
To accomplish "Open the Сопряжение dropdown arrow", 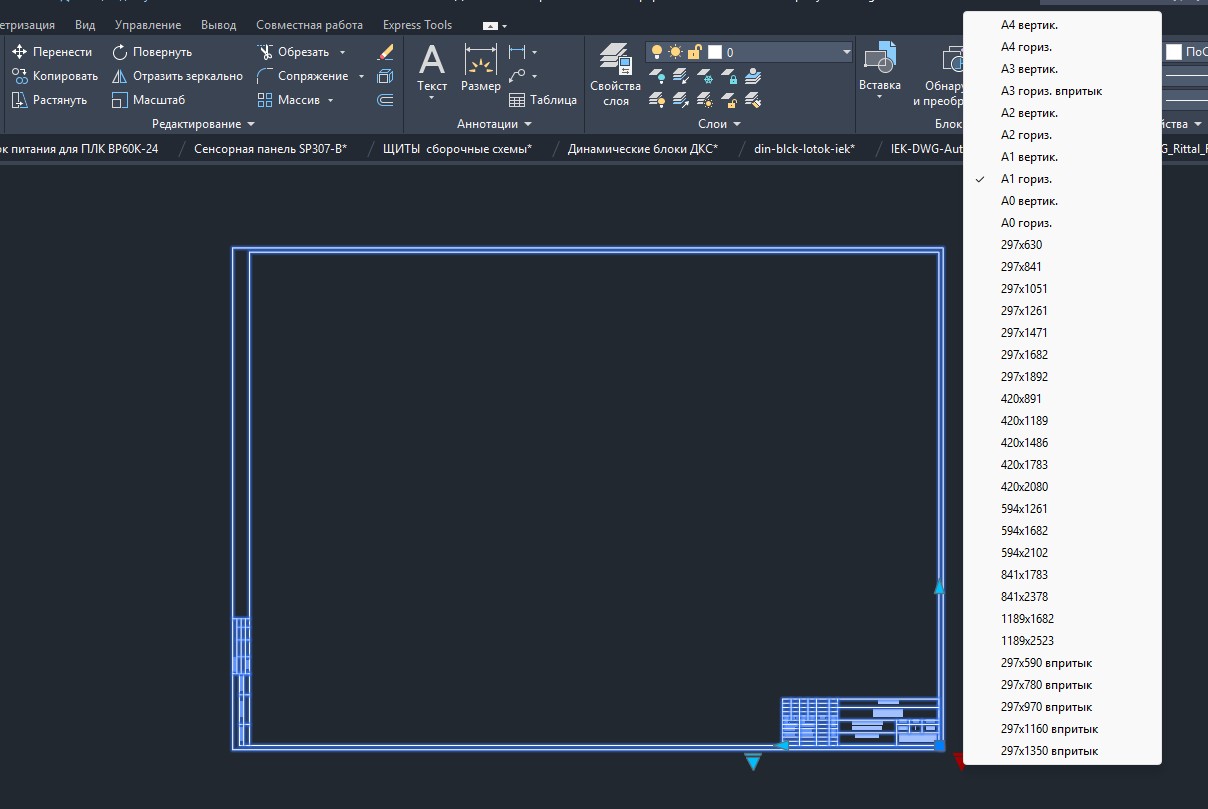I will pyautogui.click(x=362, y=76).
